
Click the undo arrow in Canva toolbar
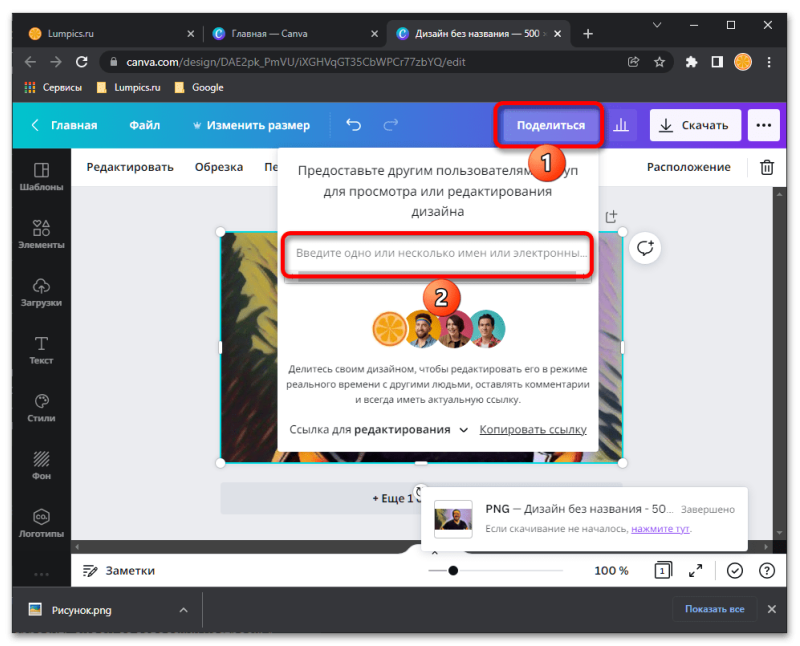click(353, 125)
